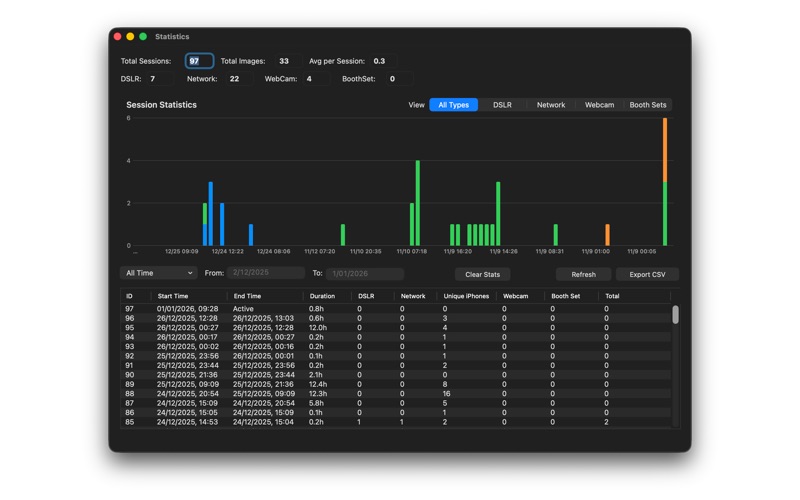Click the Total Sessions value field

point(199,61)
